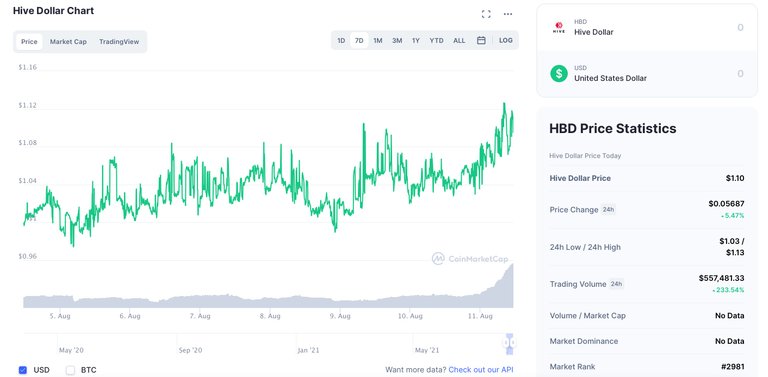Select the 1M time range

pos(378,41)
